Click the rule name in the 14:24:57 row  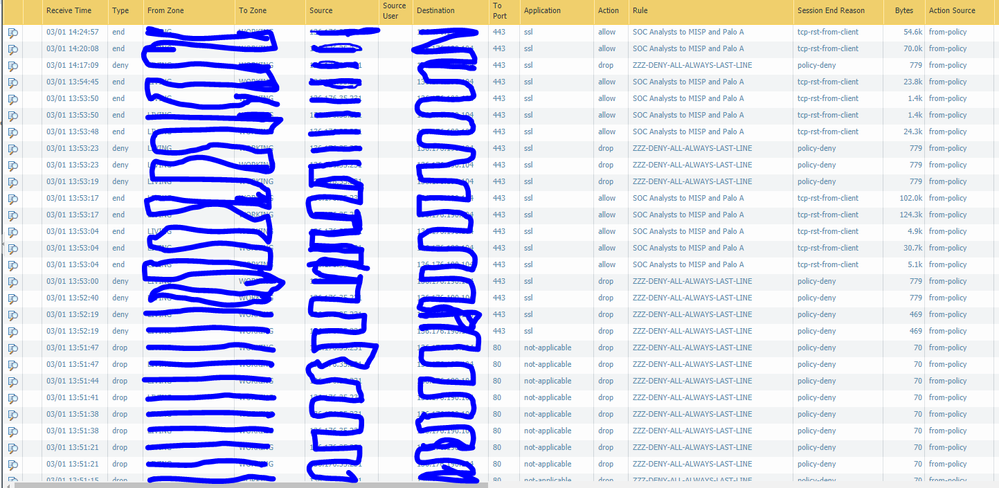pos(688,32)
